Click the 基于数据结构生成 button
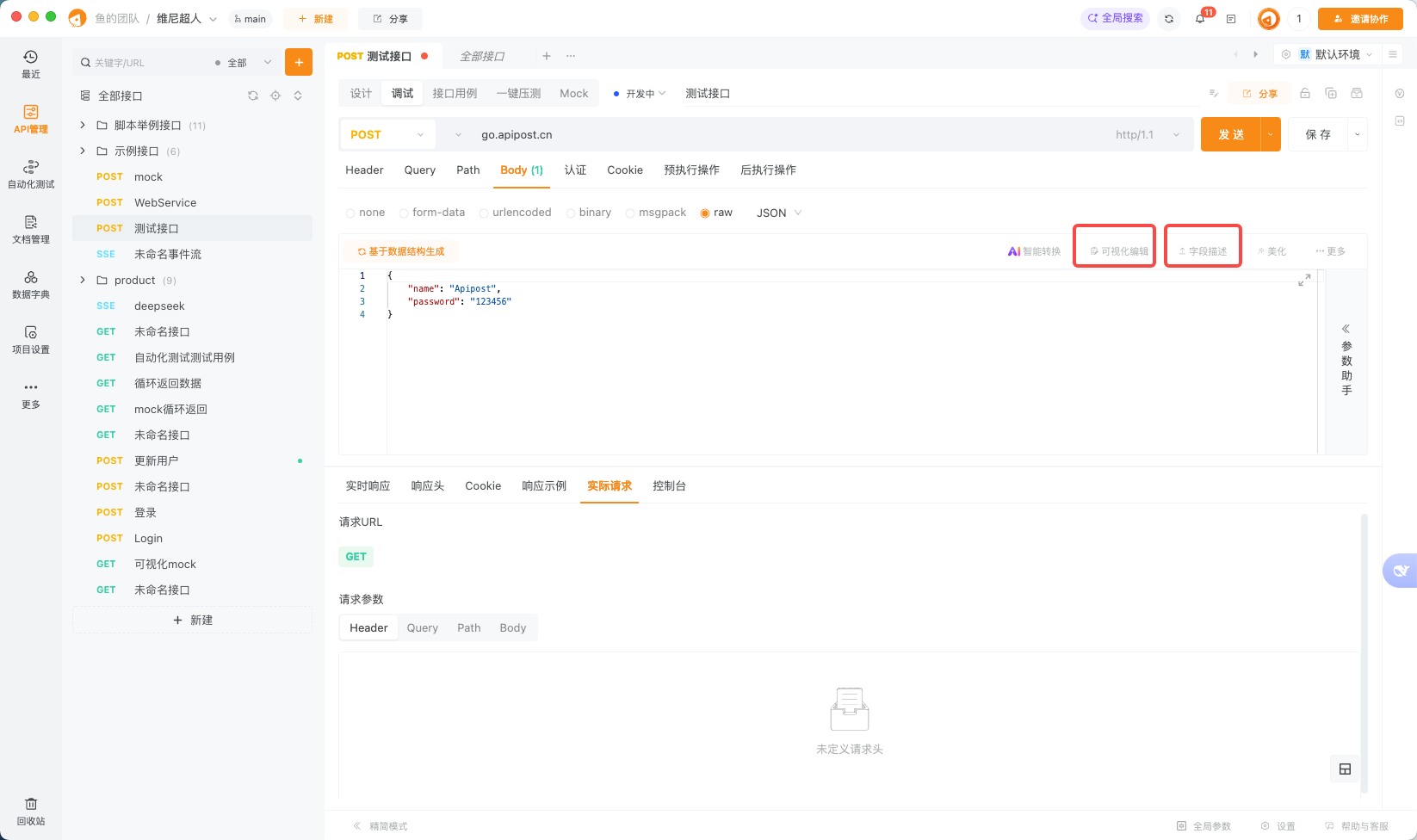1417x840 pixels. coord(400,250)
